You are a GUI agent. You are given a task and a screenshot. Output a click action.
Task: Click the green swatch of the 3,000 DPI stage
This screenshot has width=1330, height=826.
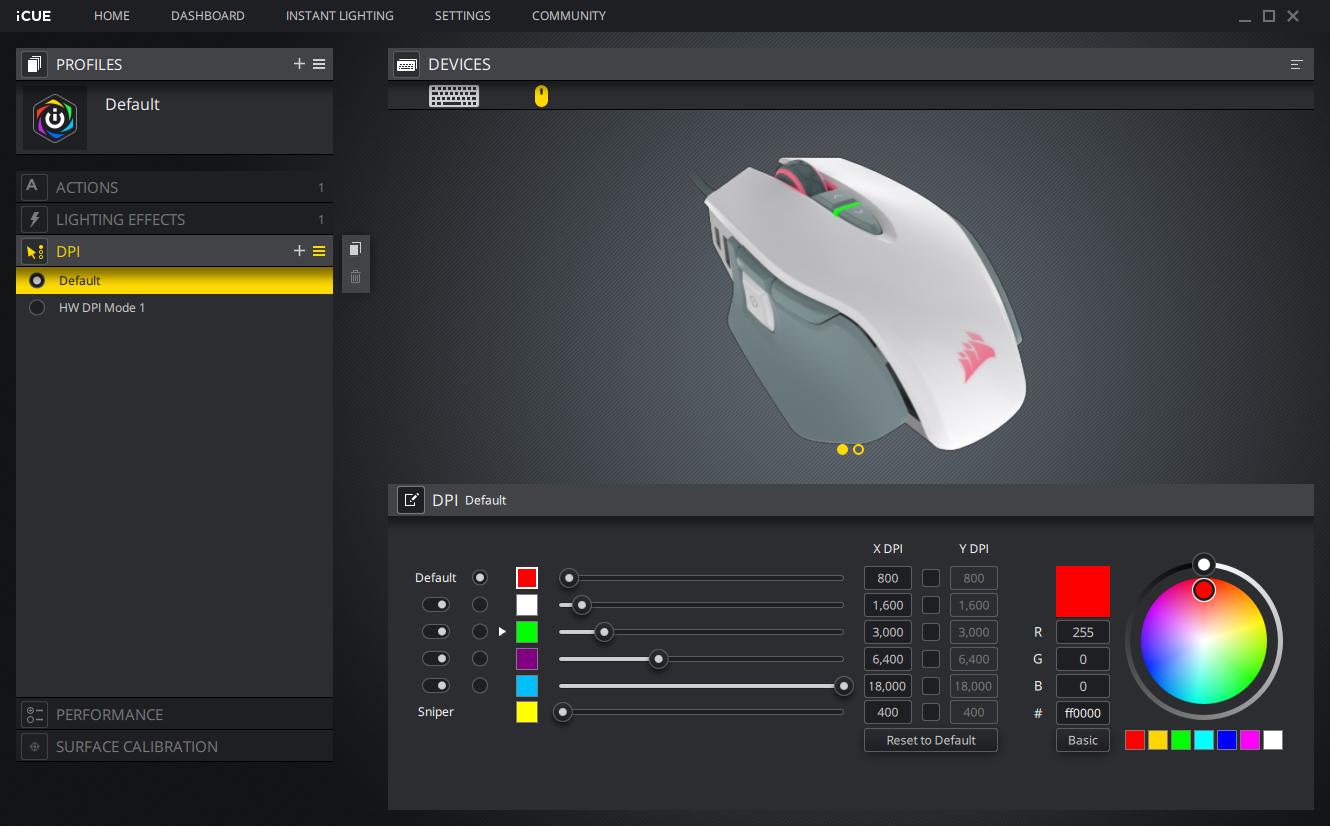[527, 632]
